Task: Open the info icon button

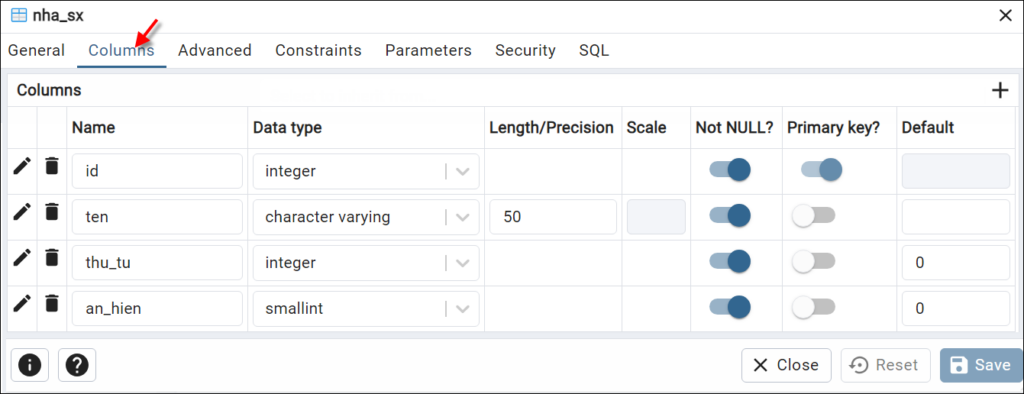Action: [x=29, y=365]
